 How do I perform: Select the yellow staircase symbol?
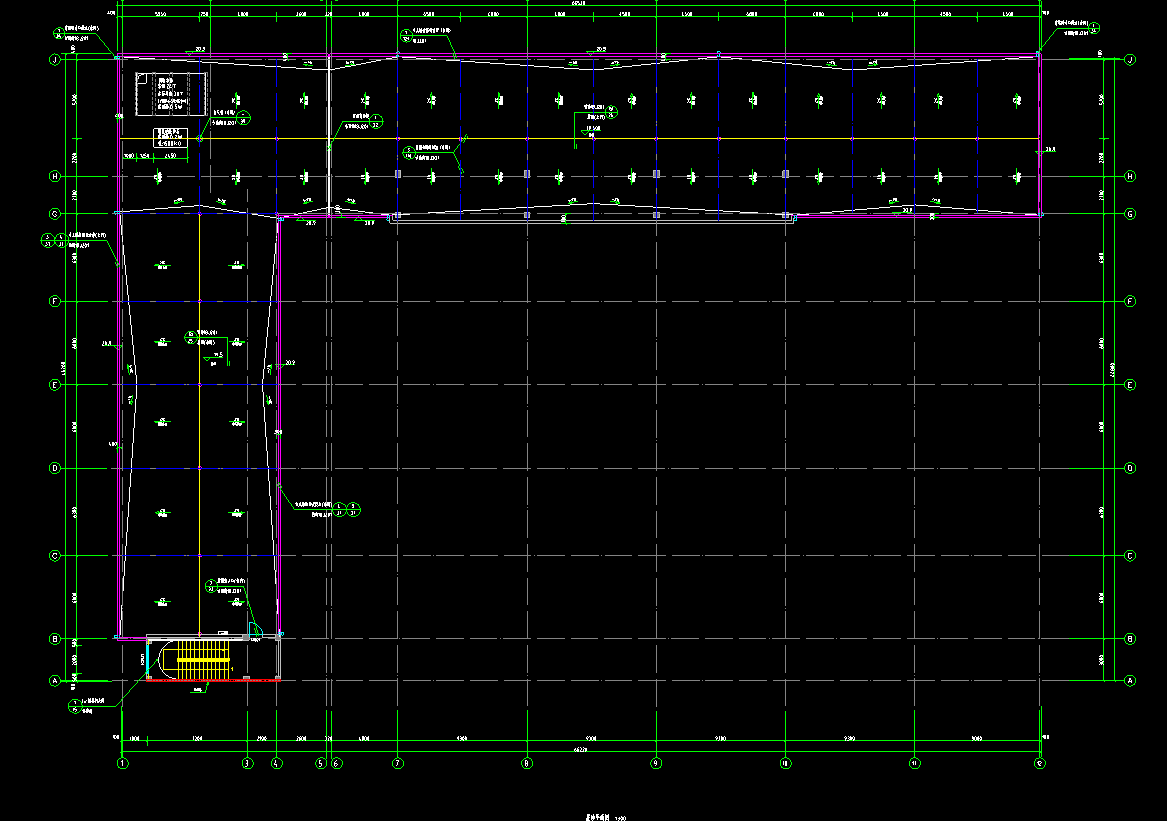click(203, 660)
